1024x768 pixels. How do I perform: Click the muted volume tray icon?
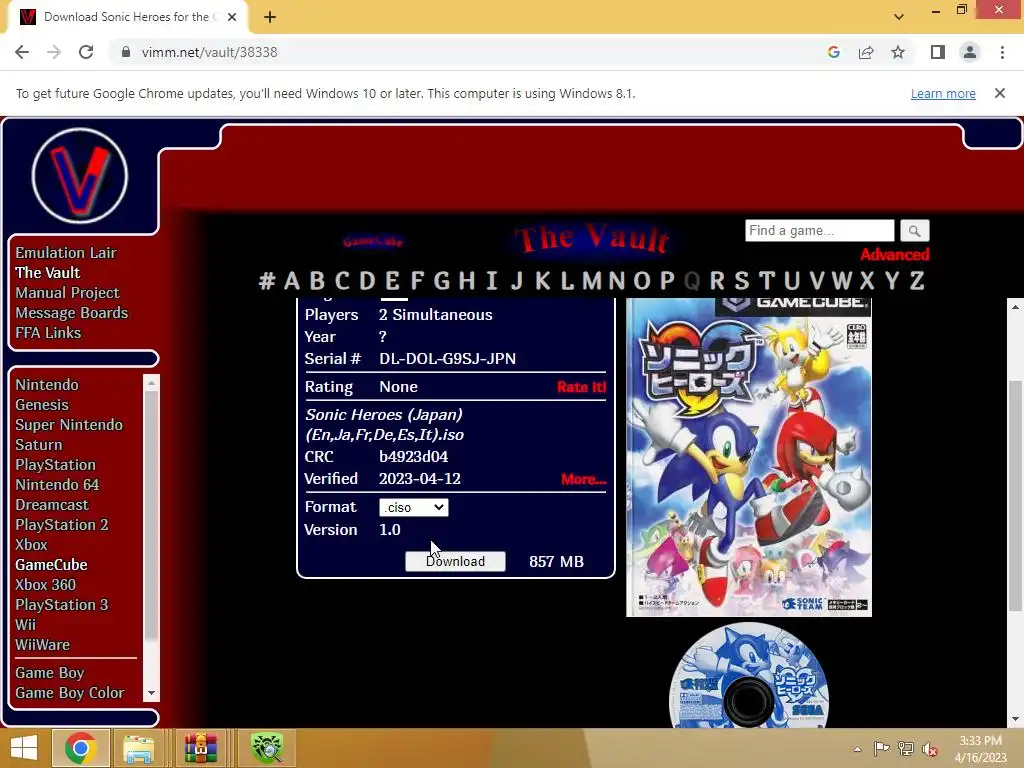click(930, 749)
